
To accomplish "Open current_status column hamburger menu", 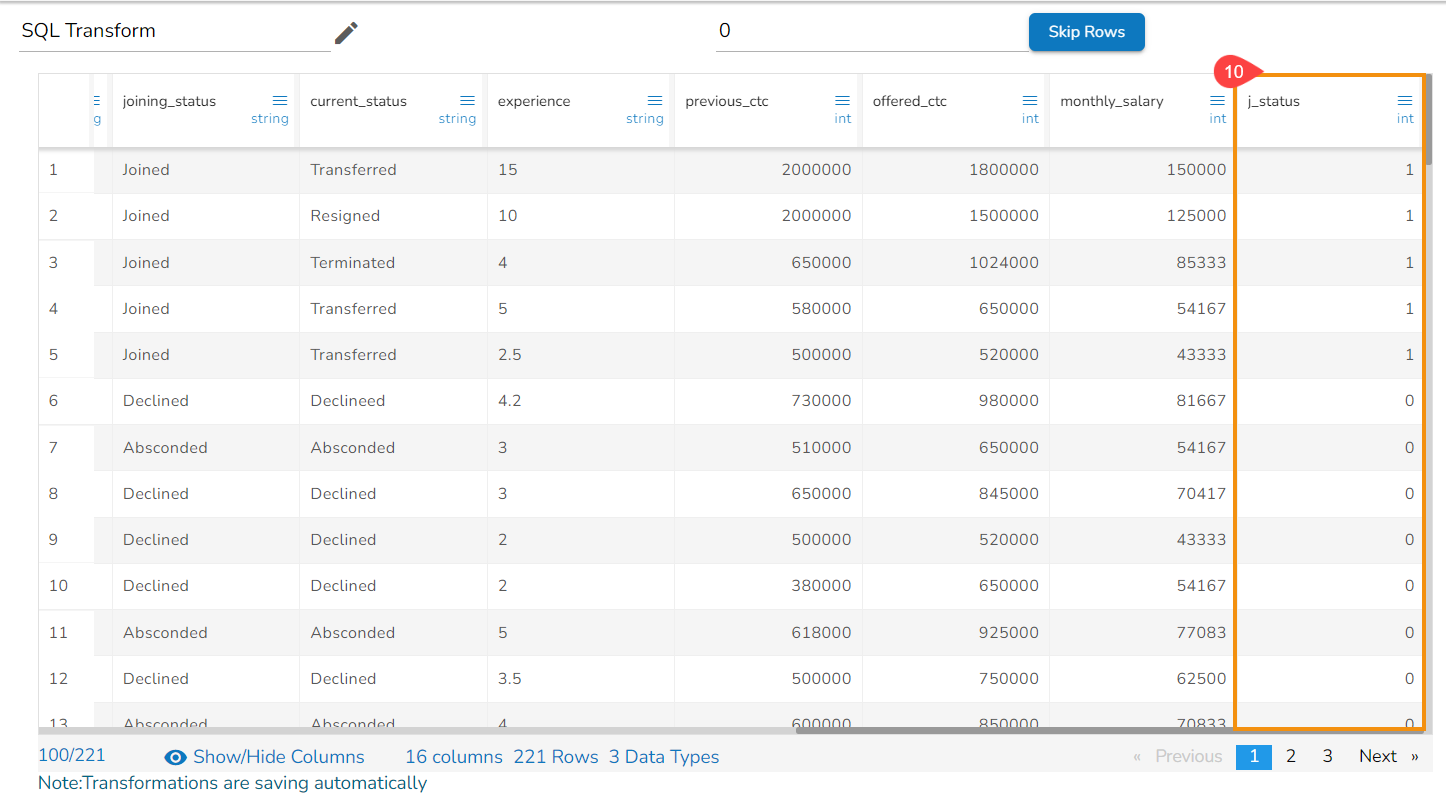I will click(x=467, y=101).
